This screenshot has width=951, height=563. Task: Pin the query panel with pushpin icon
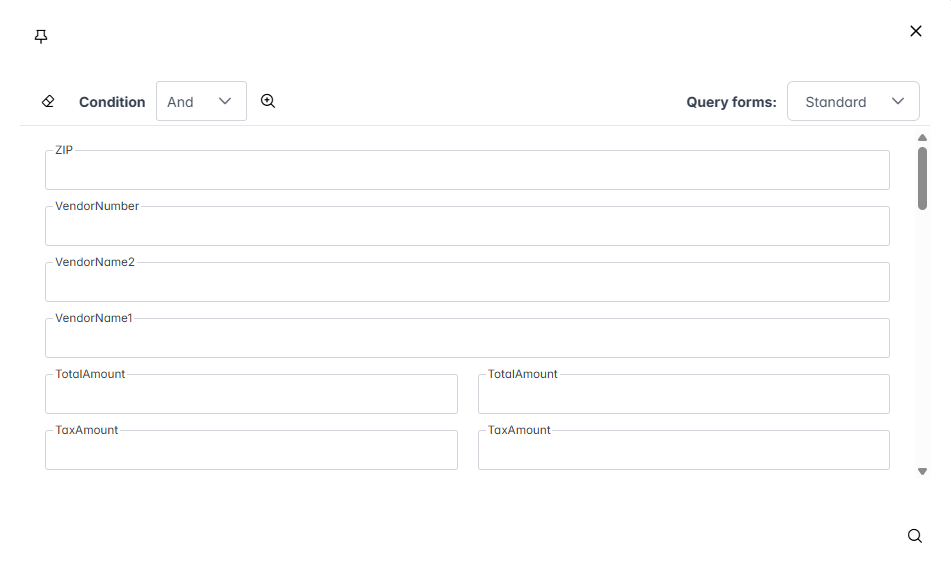(41, 37)
